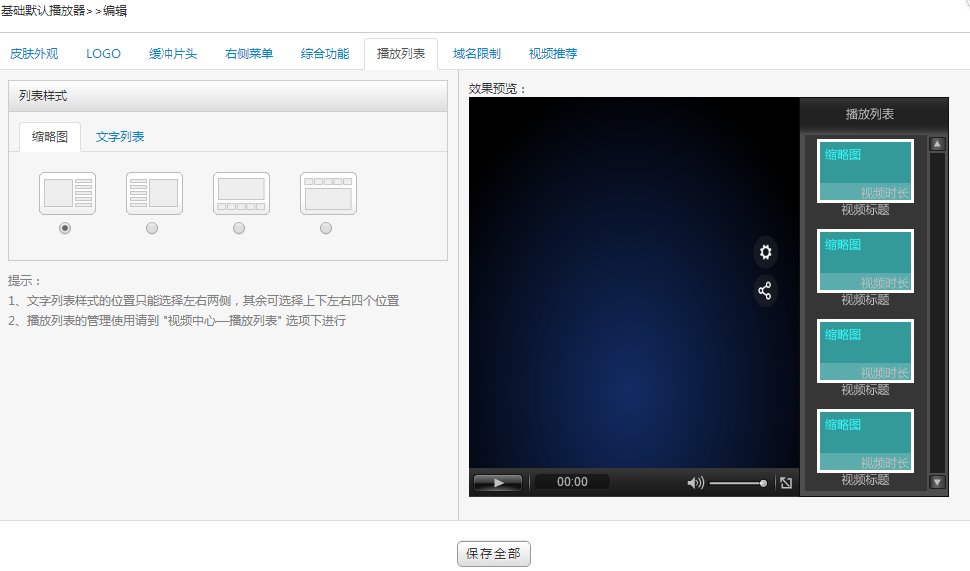The width and height of the screenshot is (970, 571).
Task: Click the 播放列表 header in preview
Action: coord(870,114)
